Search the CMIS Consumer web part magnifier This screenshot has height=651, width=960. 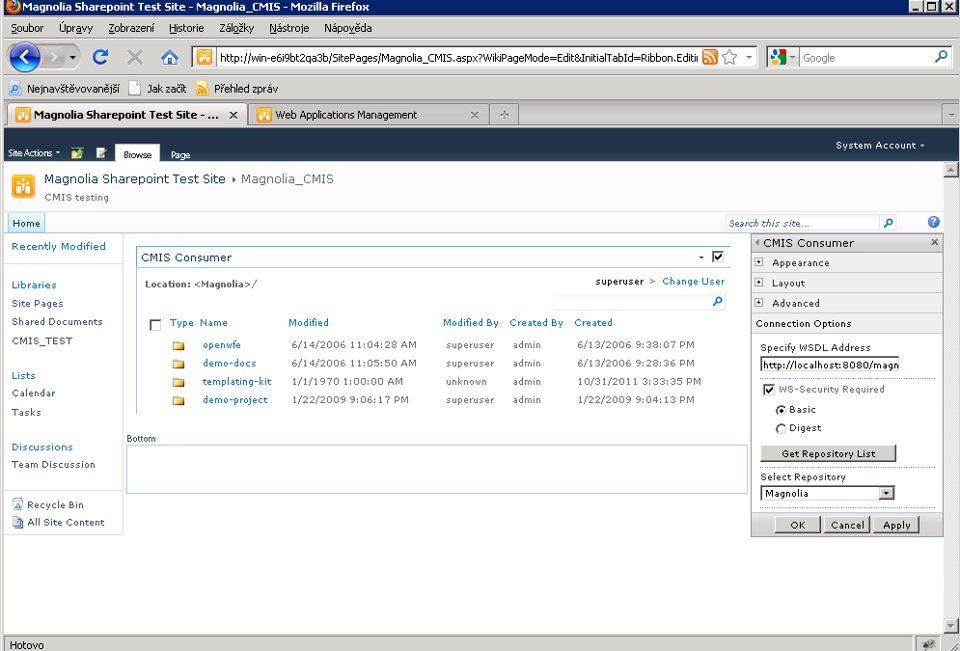click(718, 301)
